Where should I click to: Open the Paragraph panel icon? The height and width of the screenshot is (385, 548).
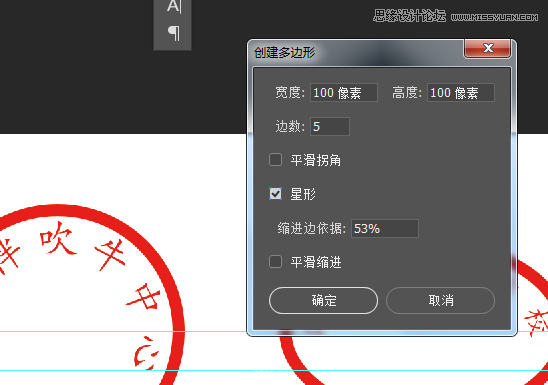click(x=174, y=33)
